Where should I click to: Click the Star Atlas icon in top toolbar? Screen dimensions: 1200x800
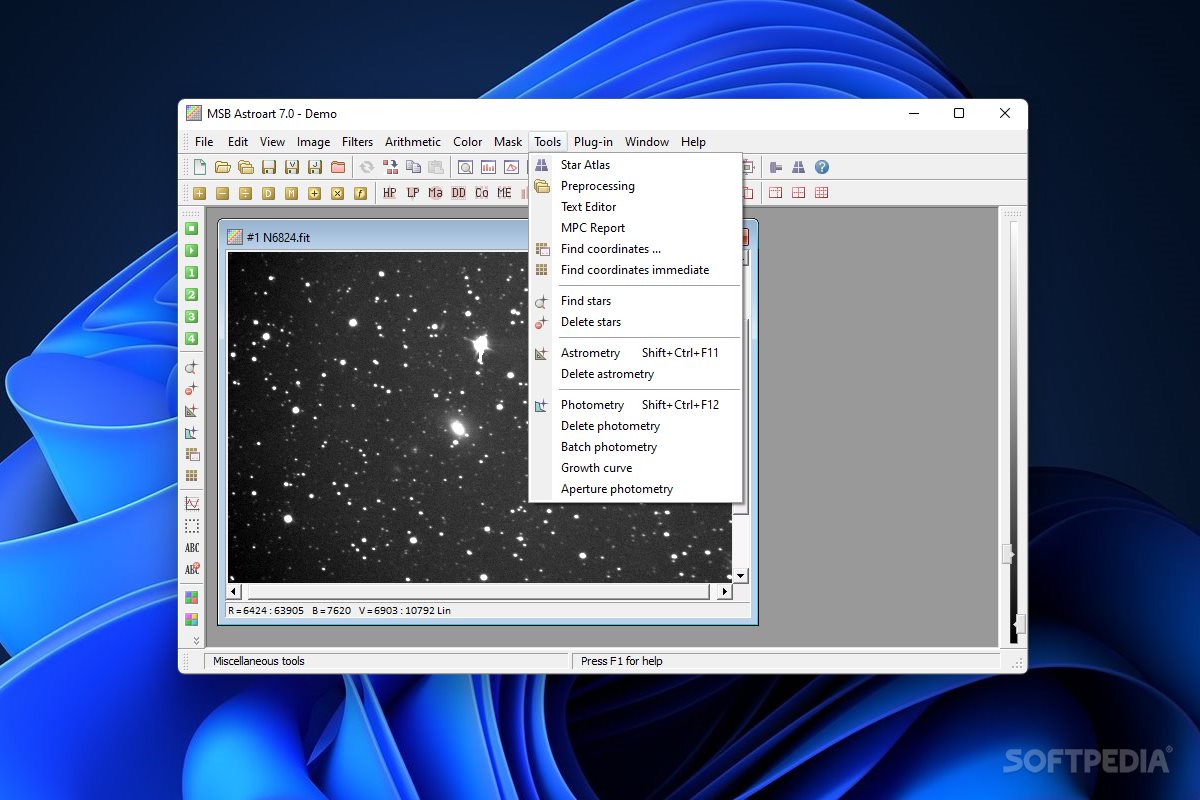[x=798, y=167]
